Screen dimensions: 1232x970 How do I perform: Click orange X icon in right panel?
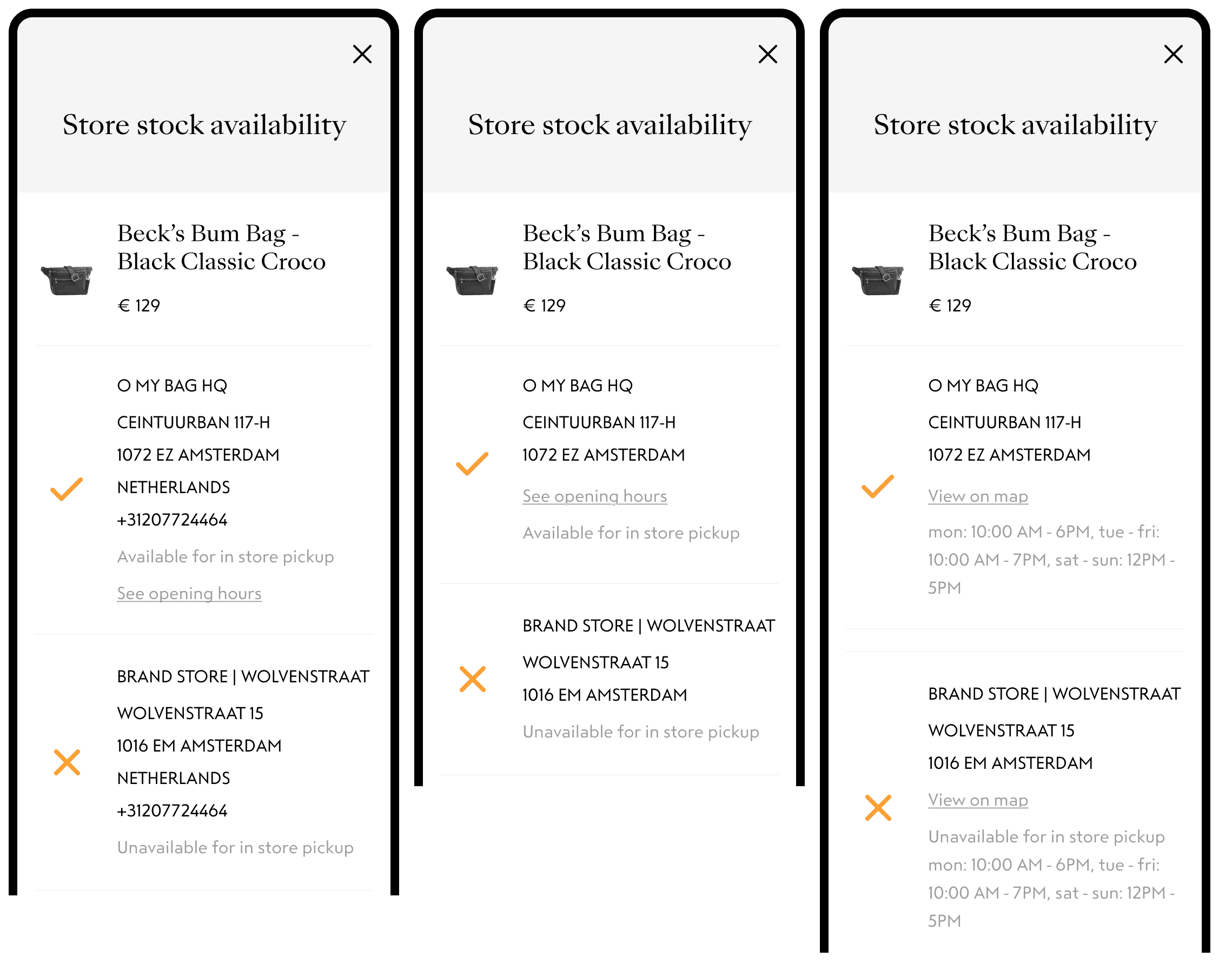[x=878, y=808]
